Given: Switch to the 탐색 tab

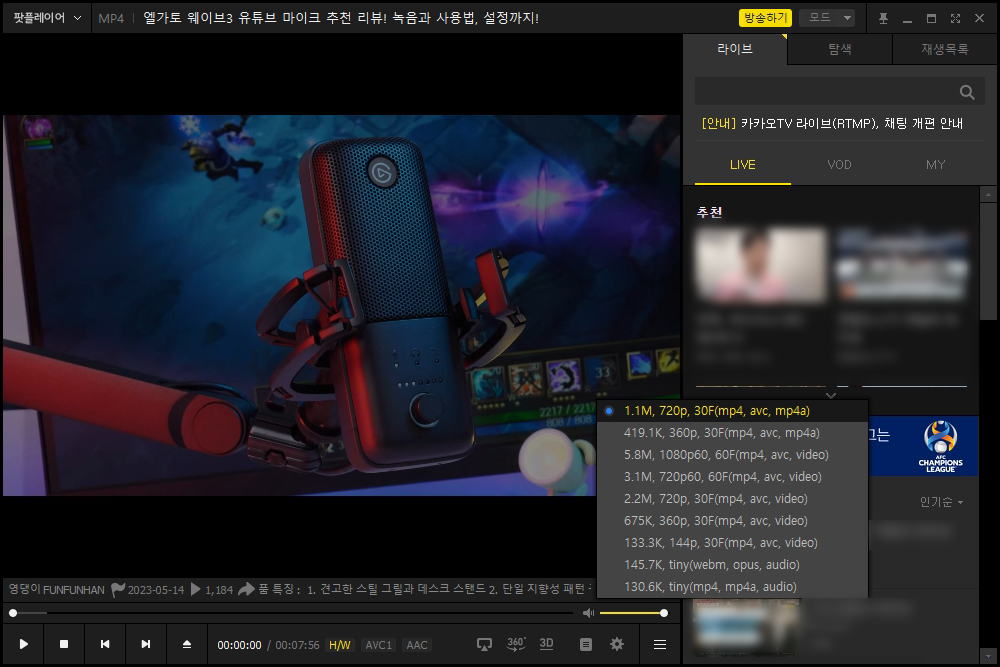Looking at the screenshot, I should click(x=839, y=49).
